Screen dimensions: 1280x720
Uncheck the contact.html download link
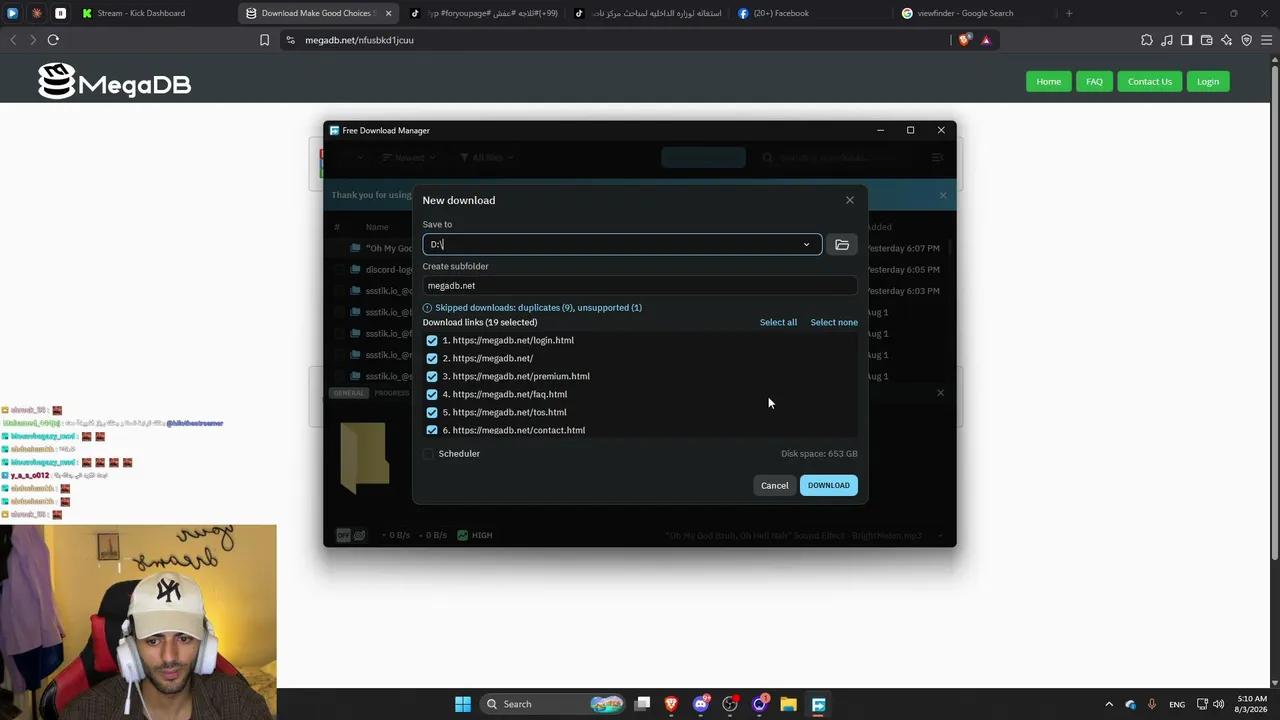432,430
